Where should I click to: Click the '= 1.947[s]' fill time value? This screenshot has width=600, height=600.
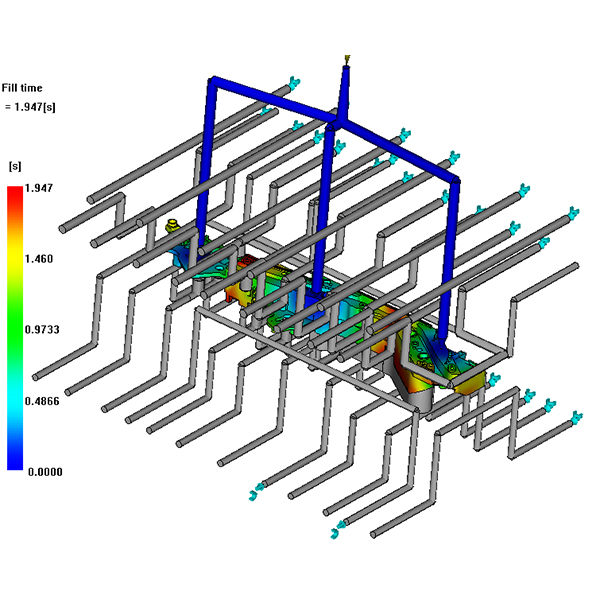point(29,107)
